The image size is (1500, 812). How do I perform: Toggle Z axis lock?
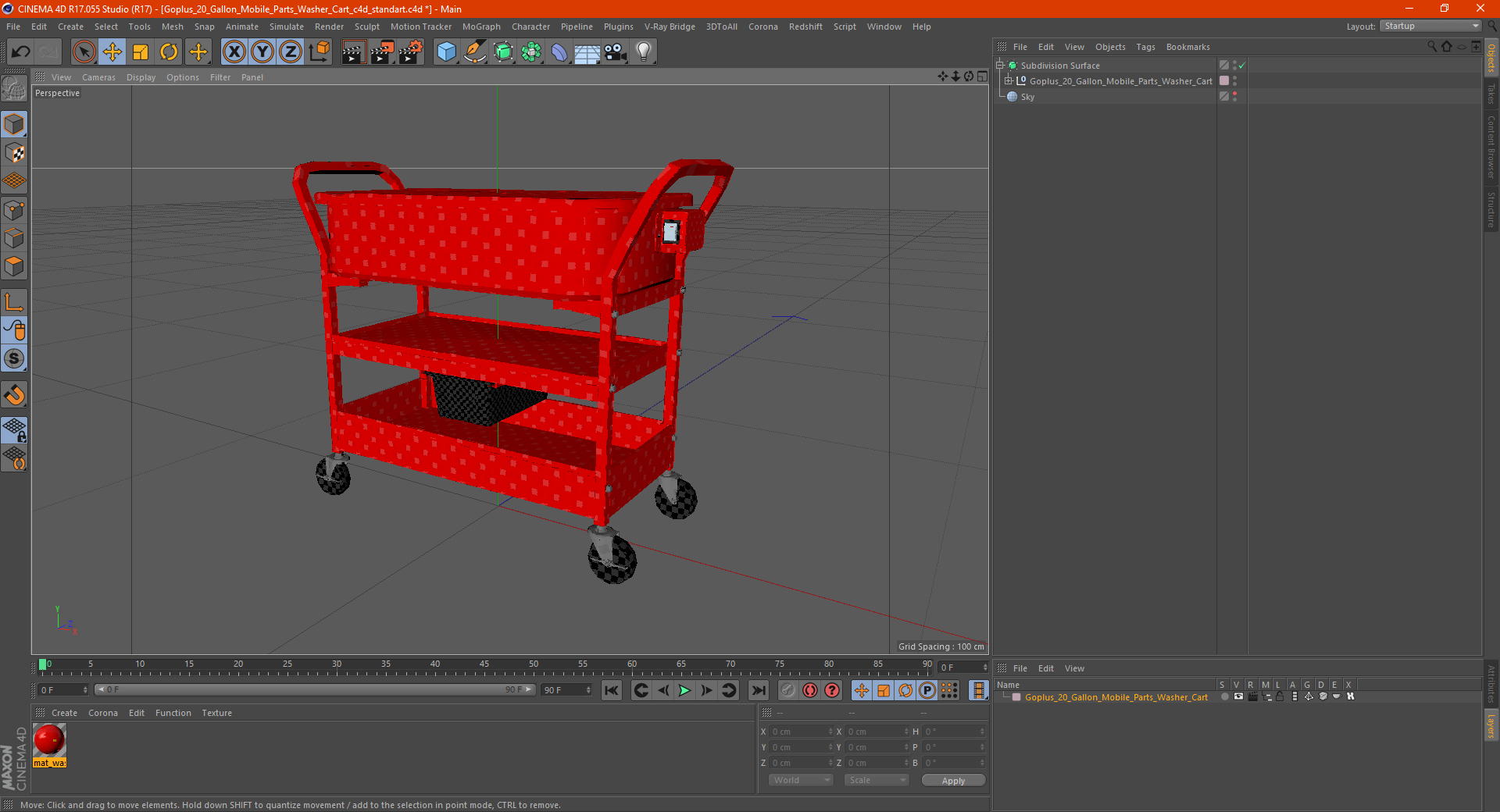(291, 52)
